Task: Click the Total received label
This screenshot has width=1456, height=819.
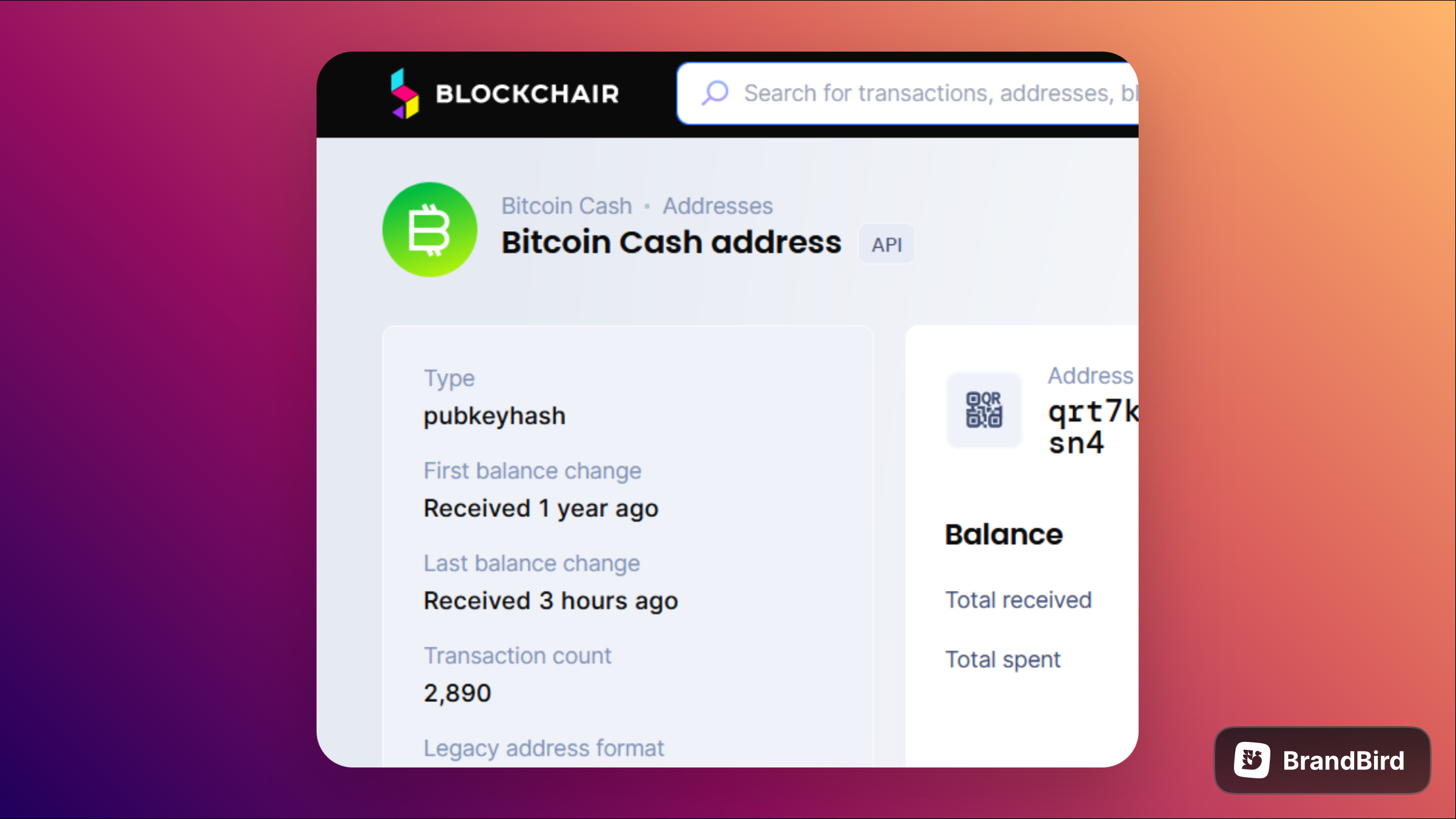Action: (1019, 600)
